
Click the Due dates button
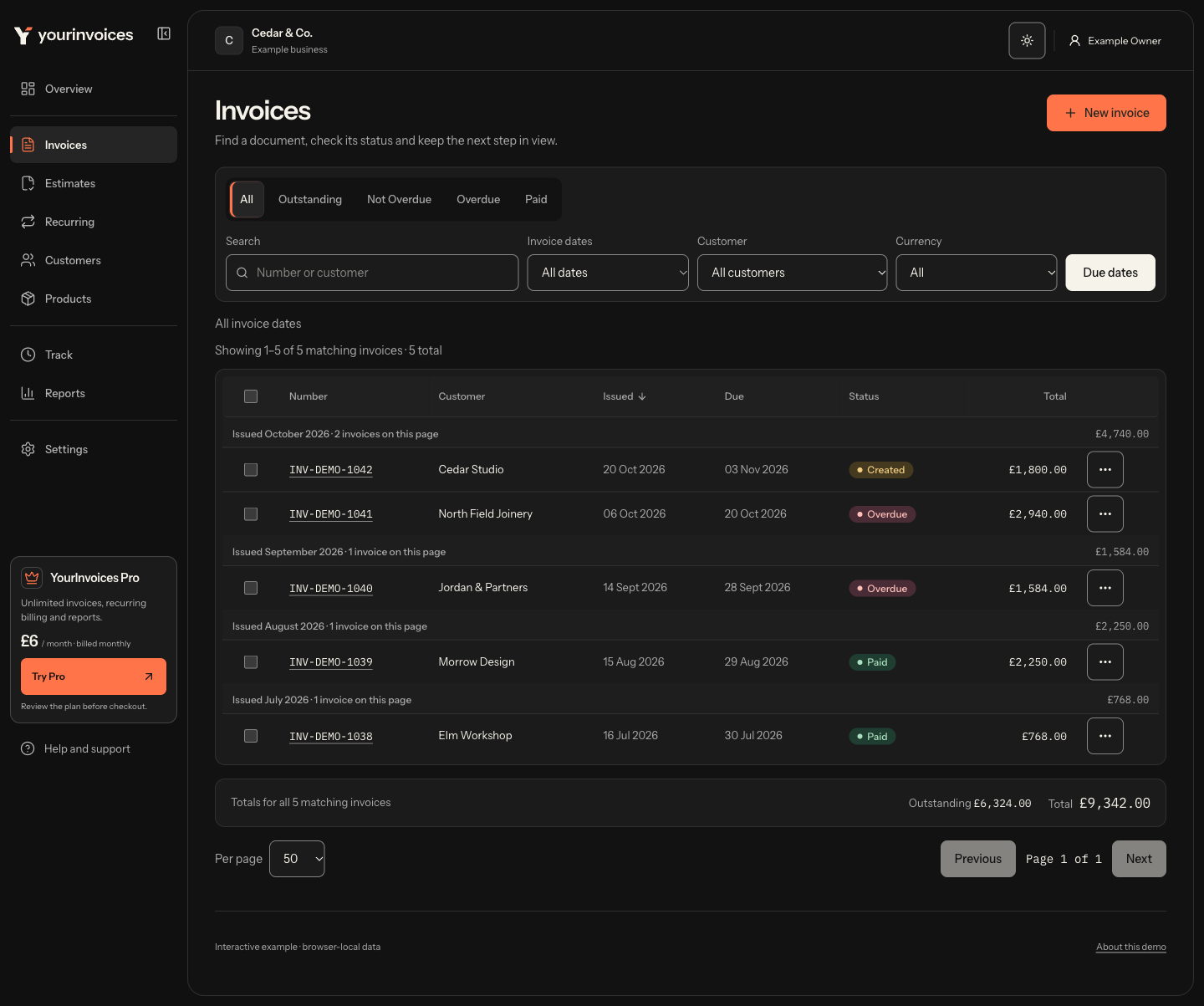point(1110,273)
